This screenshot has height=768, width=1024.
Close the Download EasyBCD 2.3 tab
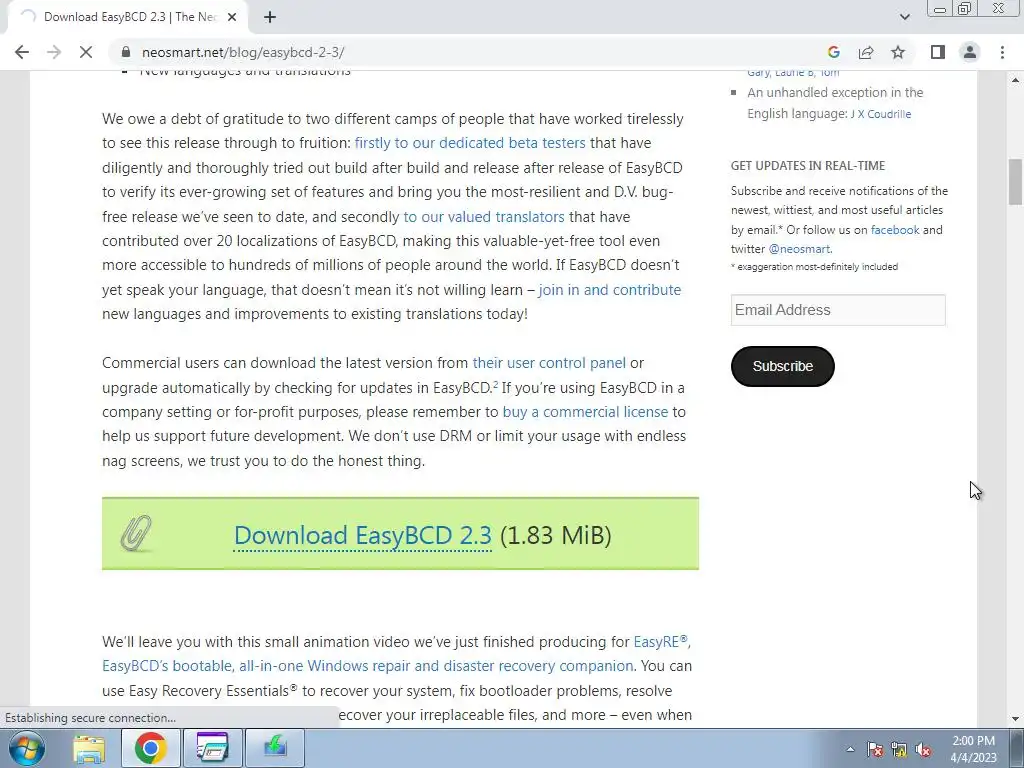pos(232,18)
